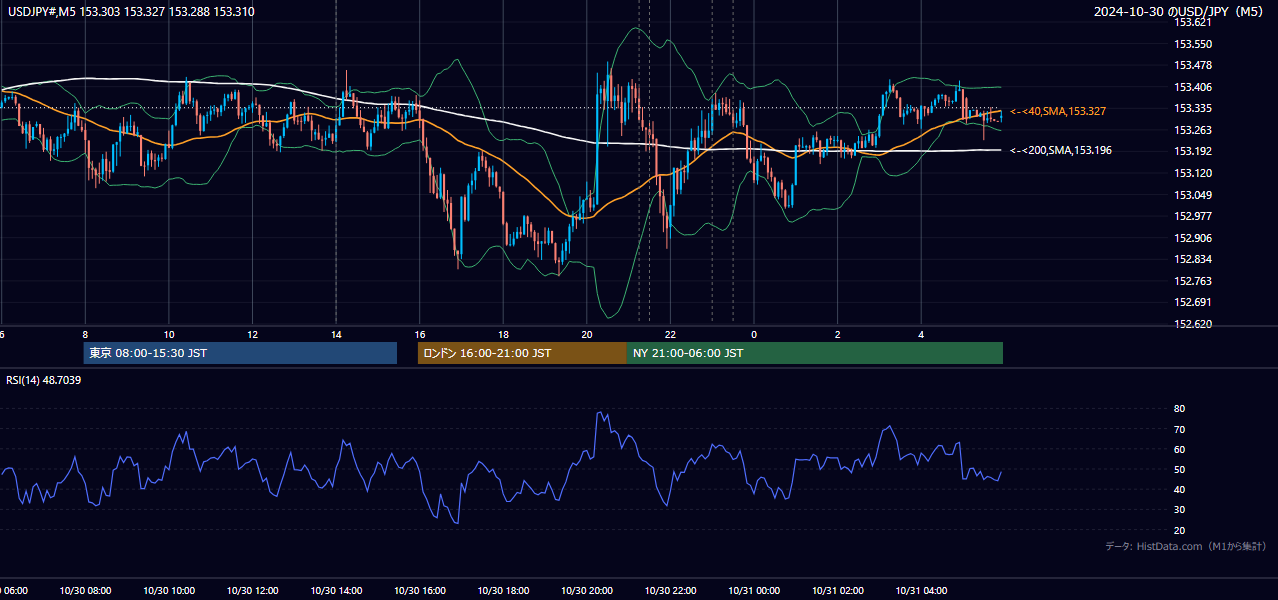This screenshot has height=600, width=1278.
Task: Click the RSI(14) 48.7039 indicator label
Action: (x=44, y=380)
